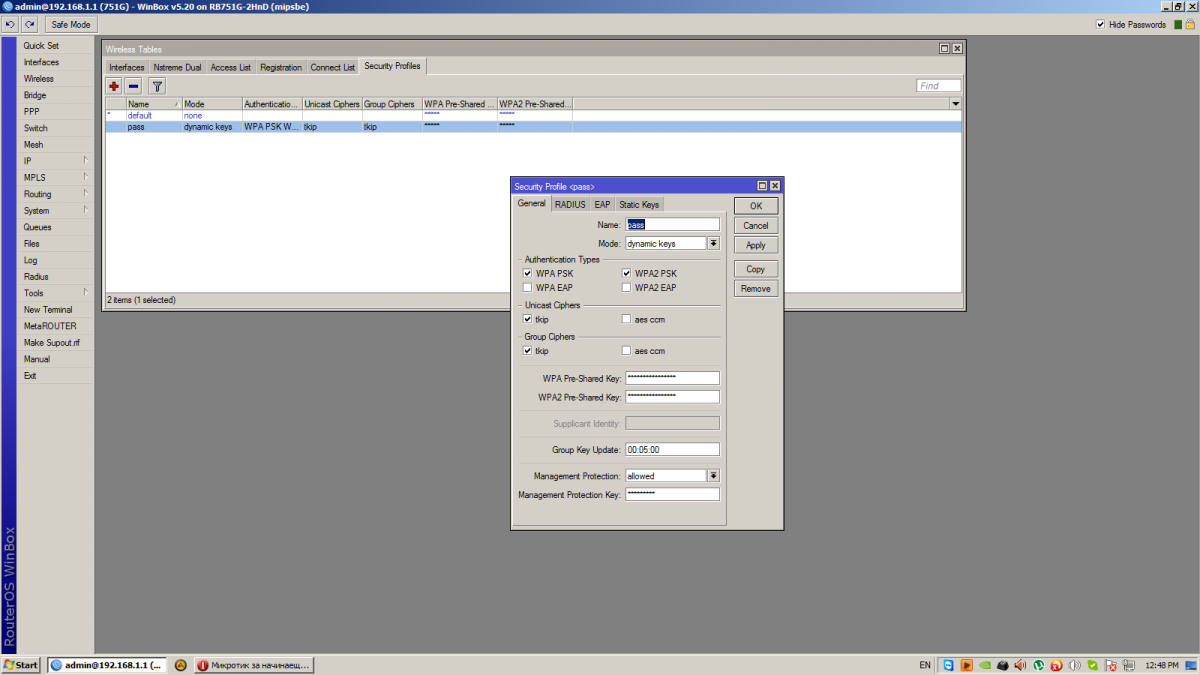The width and height of the screenshot is (1200, 675).
Task: Open the Opera browser taskbar item
Action: (x=254, y=665)
